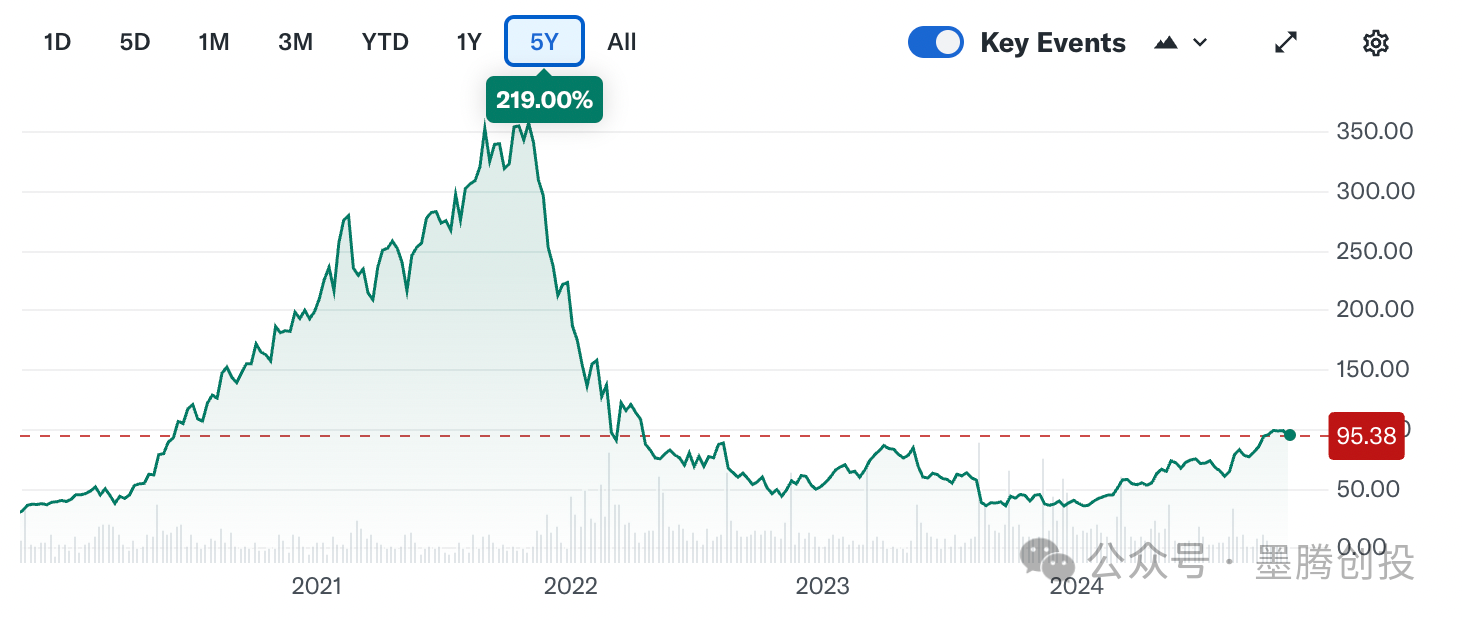The width and height of the screenshot is (1462, 620).
Task: Select the 1D time range
Action: coord(57,42)
